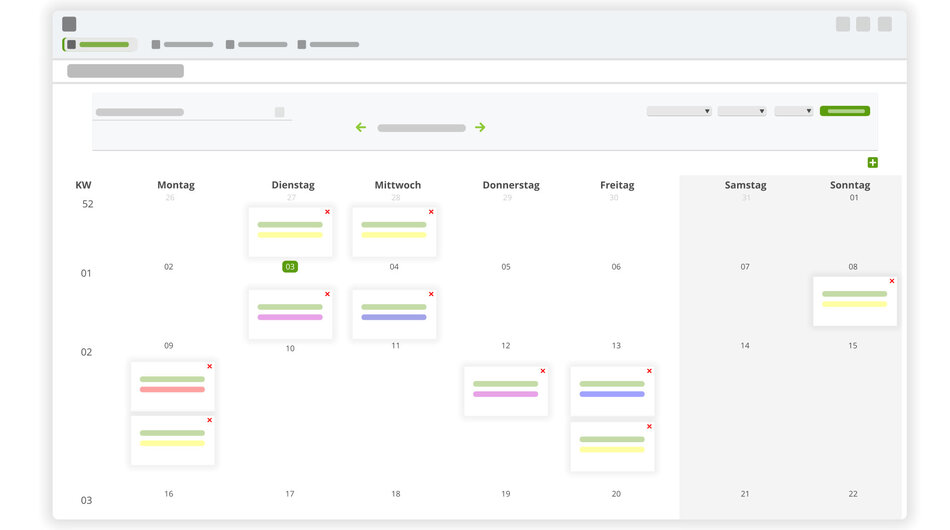Click the 'Freitag' column header
Screen dimensions: 950x530
[617, 185]
